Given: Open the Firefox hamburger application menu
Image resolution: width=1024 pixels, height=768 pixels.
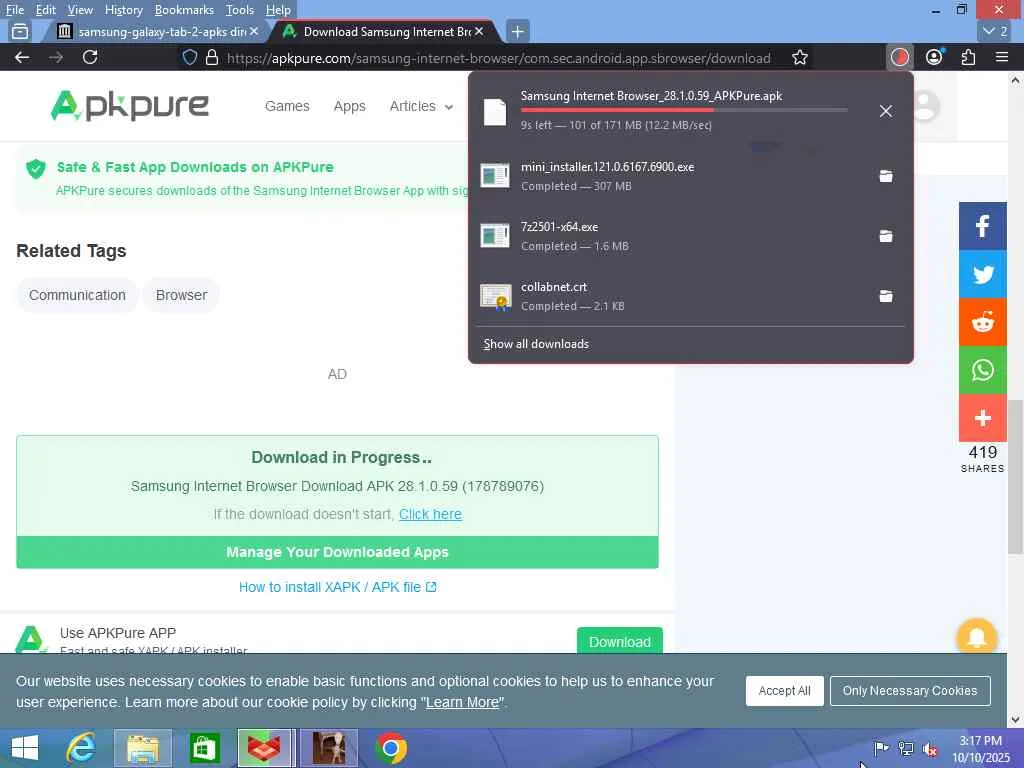Looking at the screenshot, I should [x=1002, y=57].
